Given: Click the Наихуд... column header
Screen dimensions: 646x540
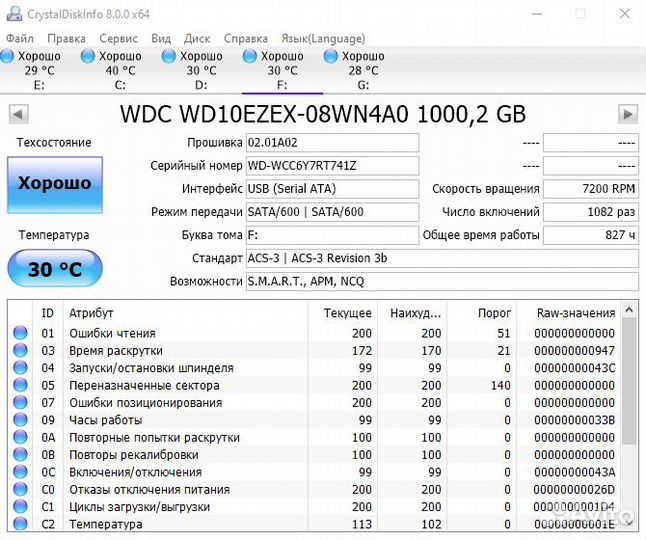Looking at the screenshot, I should coord(412,313).
